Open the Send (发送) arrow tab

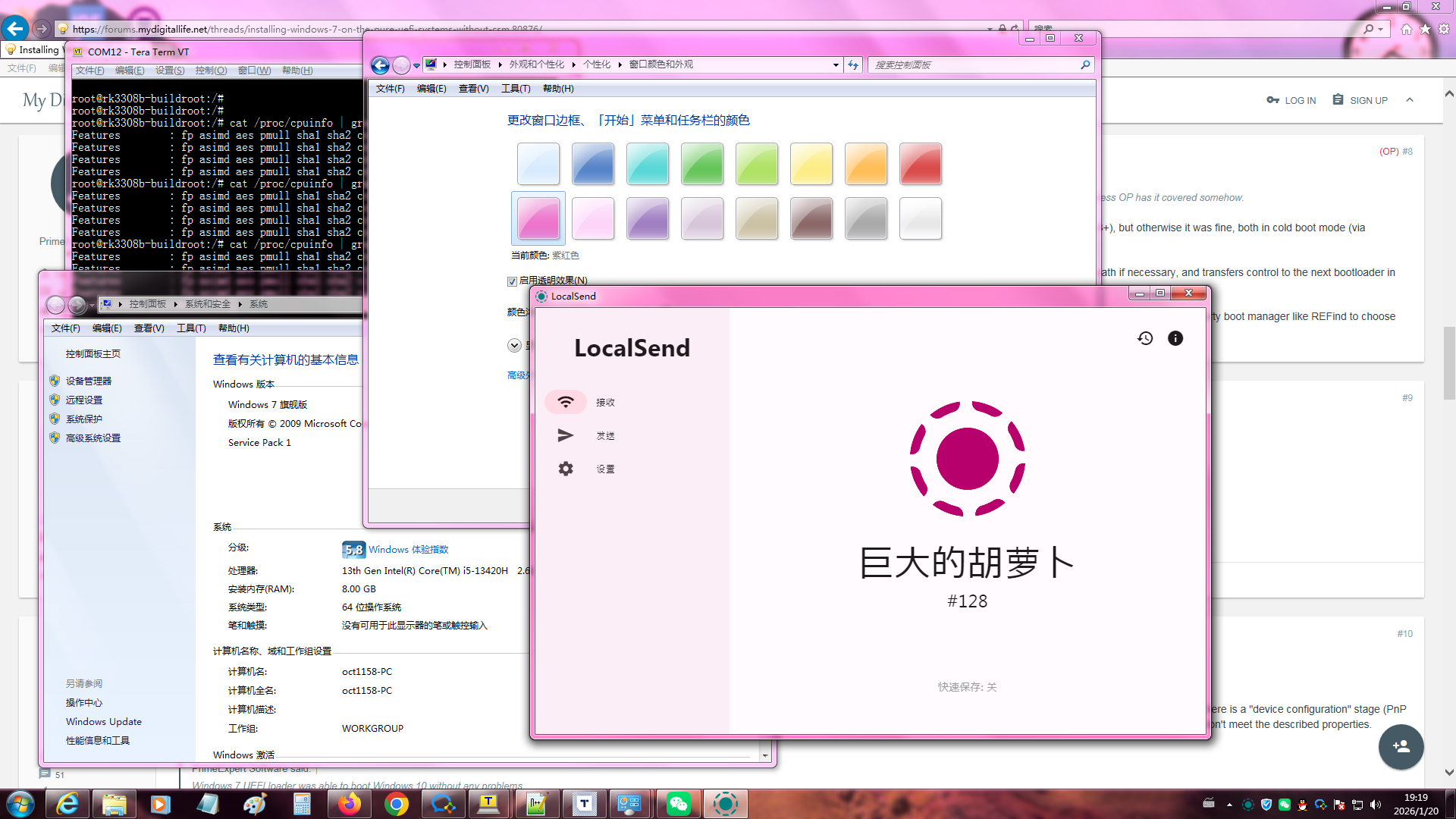[566, 435]
